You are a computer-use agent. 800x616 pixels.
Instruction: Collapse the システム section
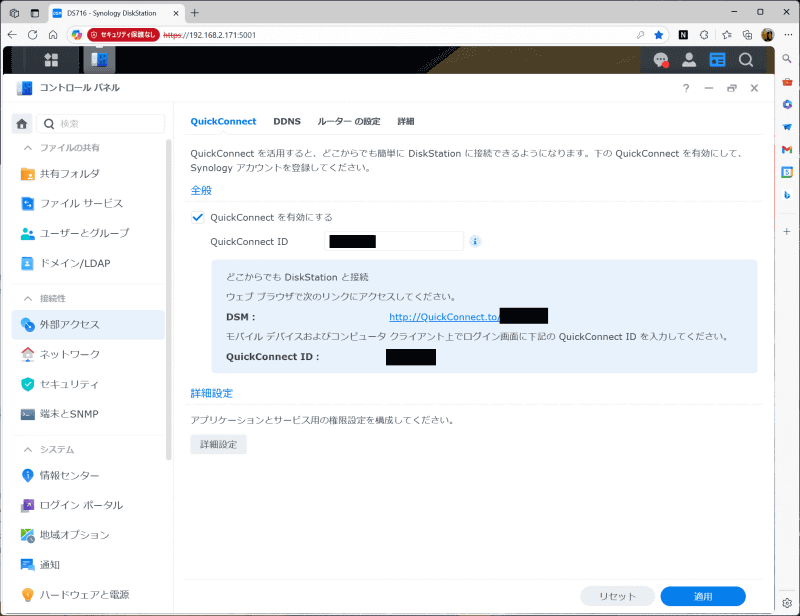31,449
